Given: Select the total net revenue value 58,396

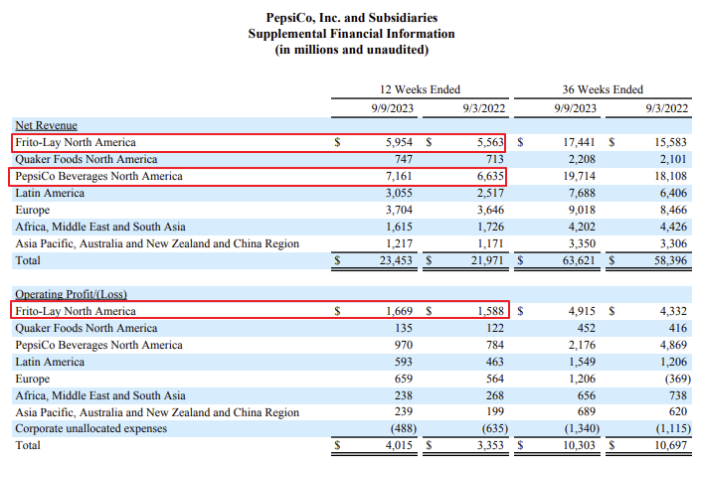Looking at the screenshot, I should tap(671, 260).
